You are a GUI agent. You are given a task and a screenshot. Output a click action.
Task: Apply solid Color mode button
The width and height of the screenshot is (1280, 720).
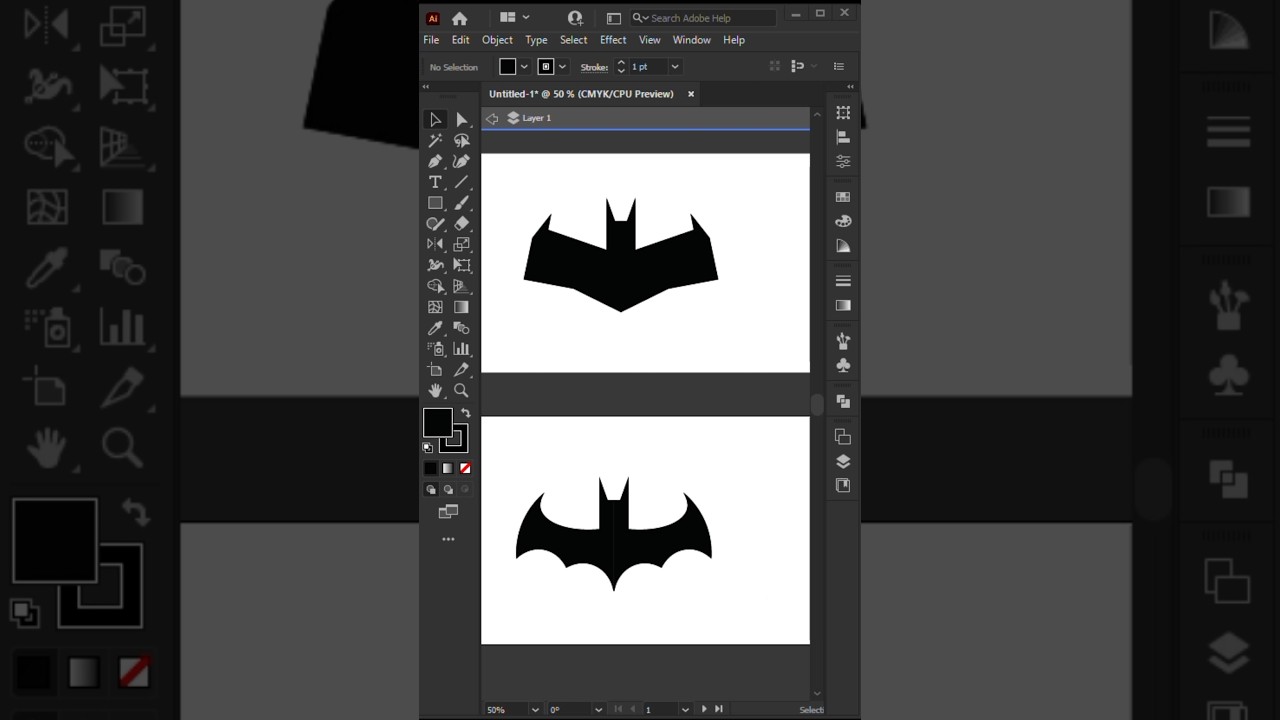coord(431,468)
